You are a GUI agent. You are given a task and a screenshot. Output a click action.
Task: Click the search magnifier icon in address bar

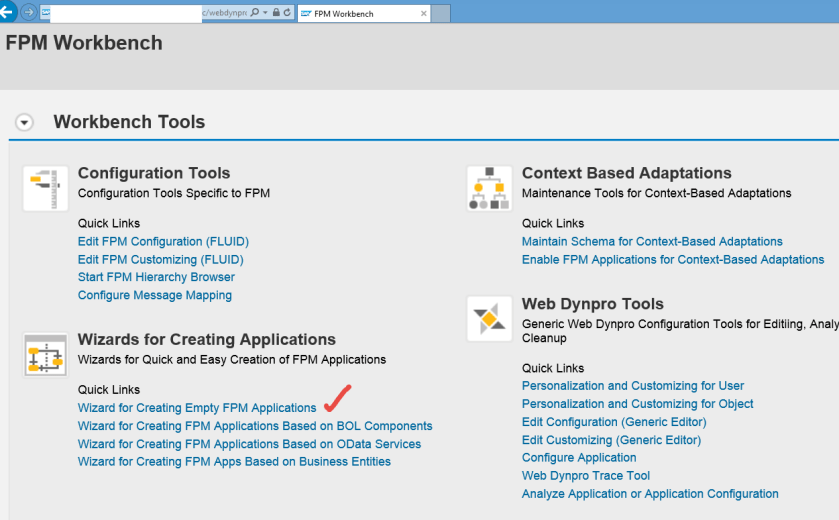coord(255,13)
